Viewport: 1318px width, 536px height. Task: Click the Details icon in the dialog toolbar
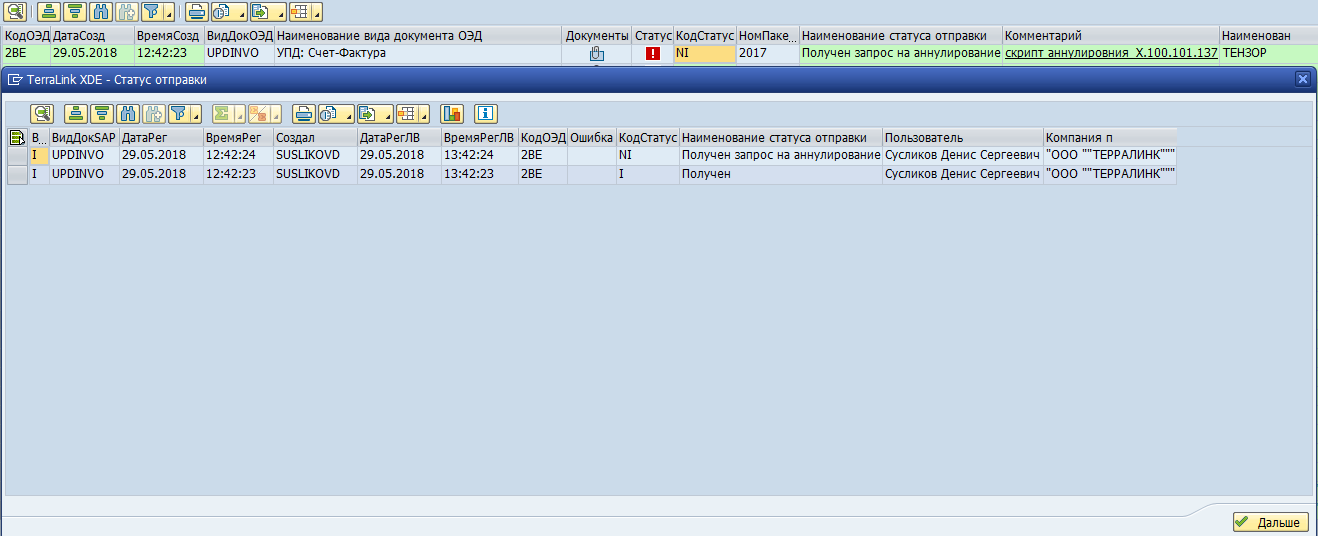click(x=41, y=114)
